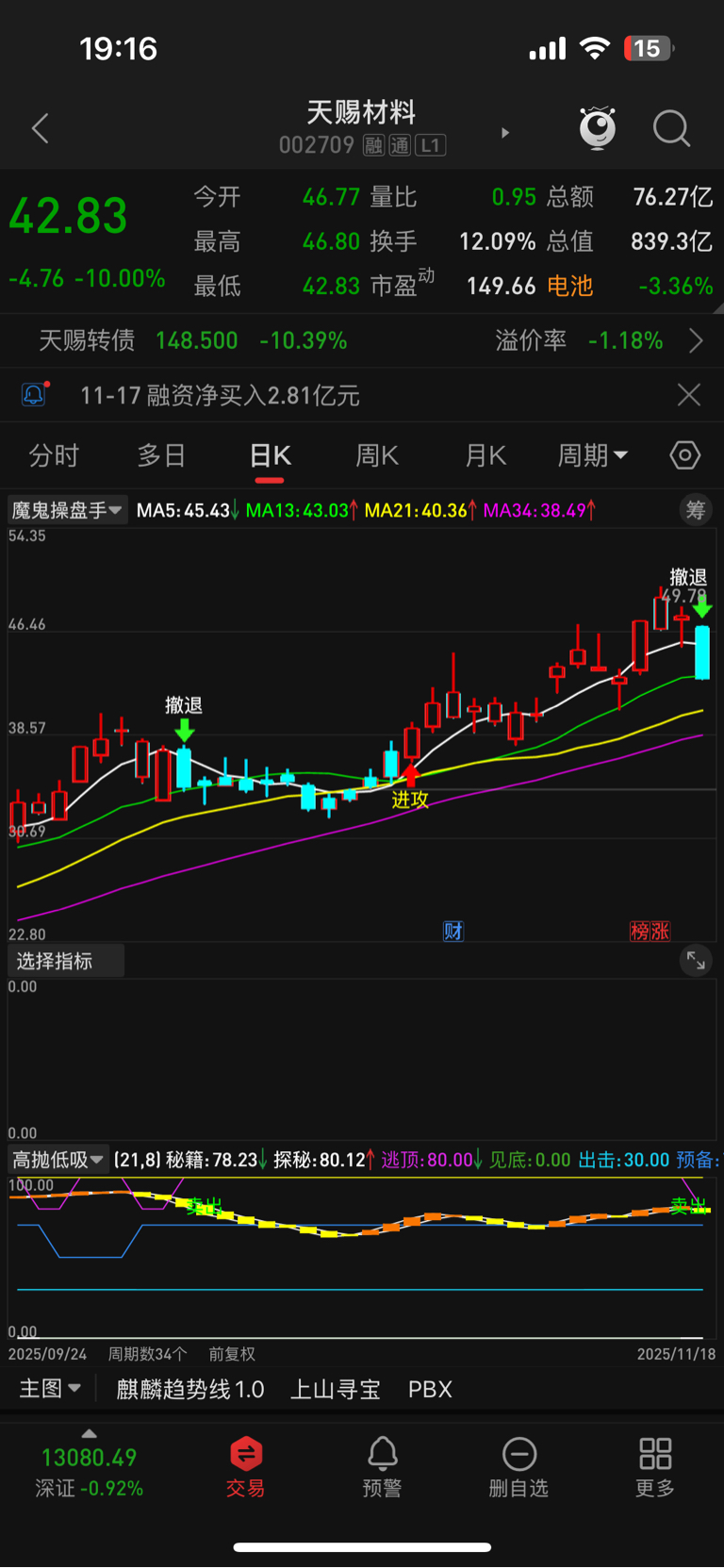724x1568 pixels.
Task: Tap the 秘籍:78.23 indicator value
Action: pos(216,1160)
